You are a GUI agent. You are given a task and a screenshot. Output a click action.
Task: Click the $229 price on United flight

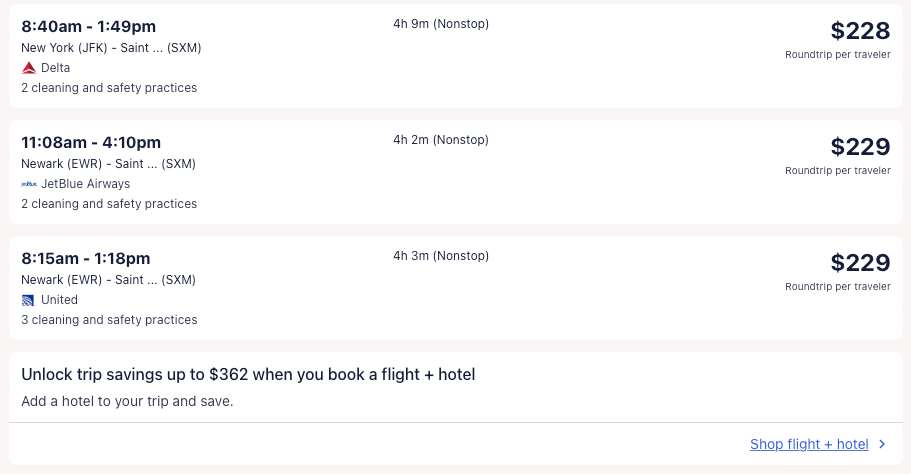860,263
